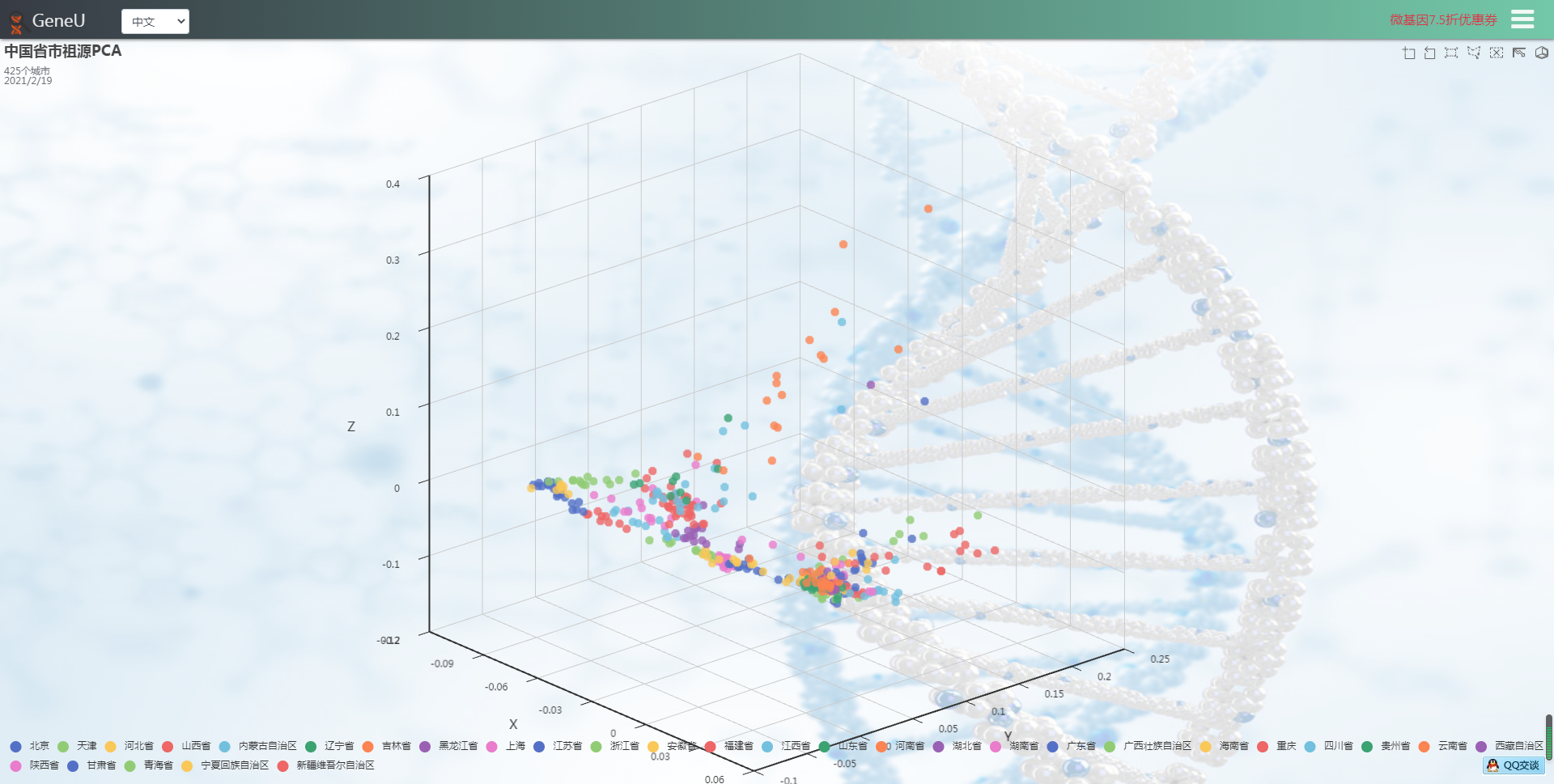Toggle 云南省 legend entry
1554x784 pixels.
[x=1443, y=746]
